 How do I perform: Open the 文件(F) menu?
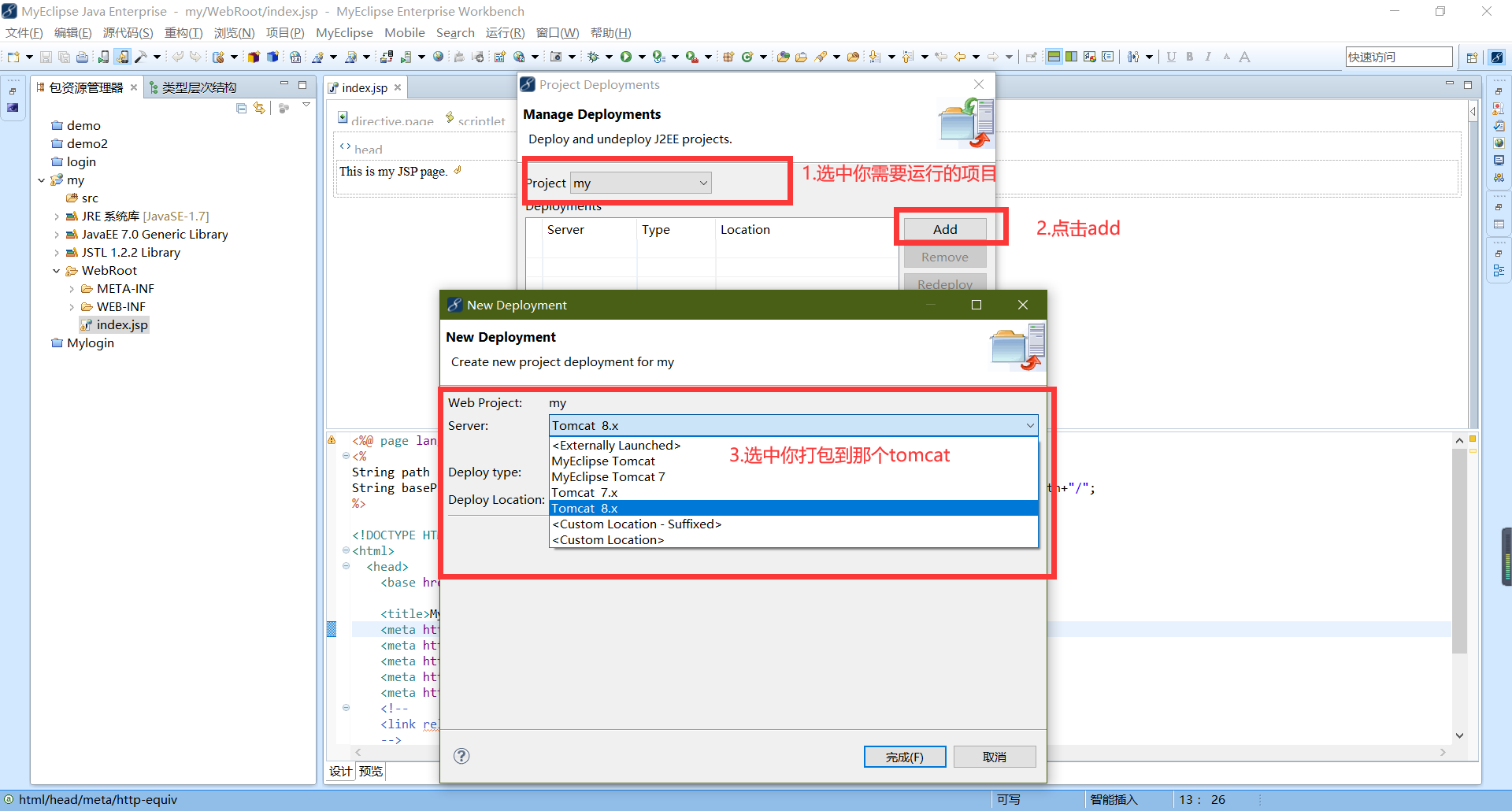(24, 33)
